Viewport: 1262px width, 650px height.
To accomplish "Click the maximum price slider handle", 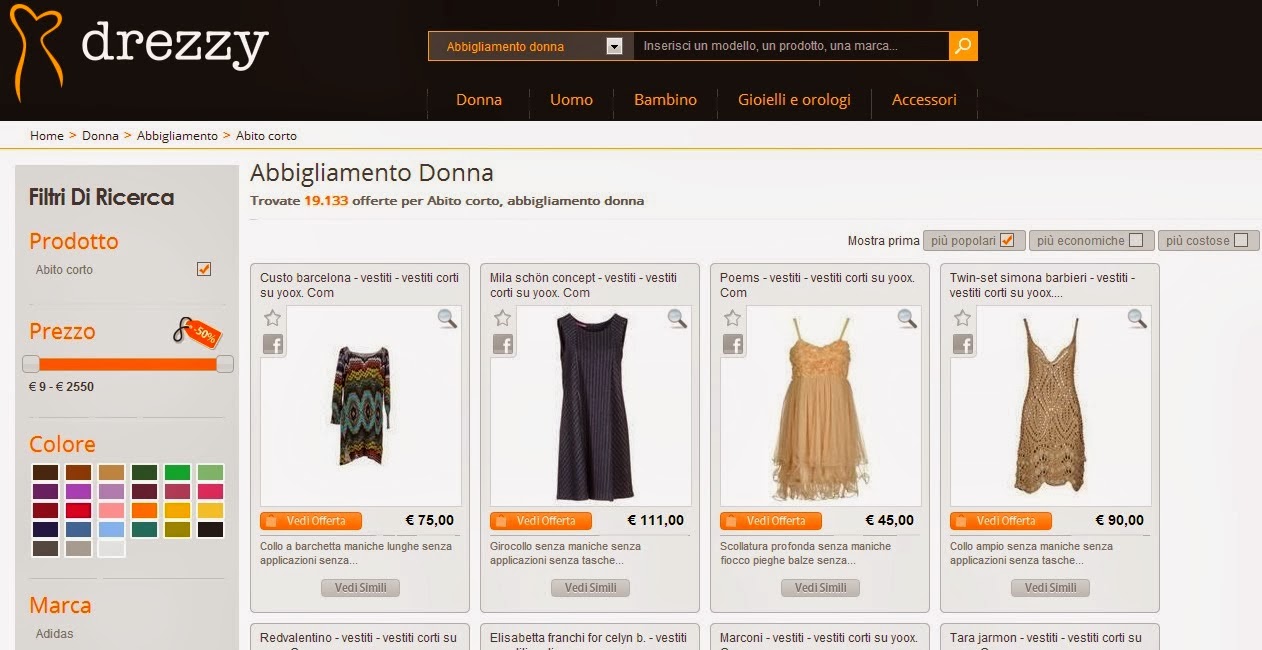I will click(x=225, y=364).
